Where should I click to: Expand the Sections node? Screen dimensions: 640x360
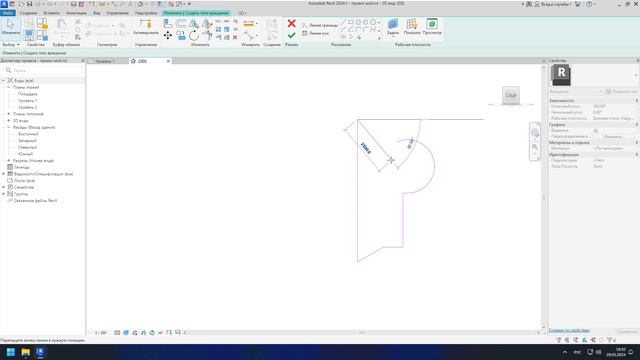click(9, 160)
